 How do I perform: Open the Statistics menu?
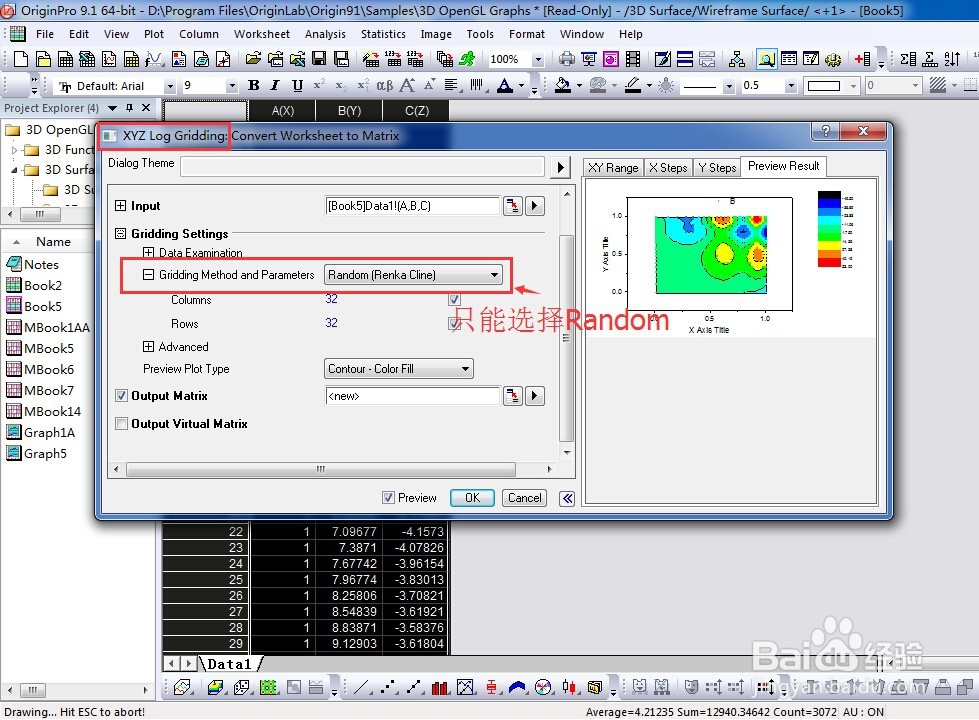383,34
